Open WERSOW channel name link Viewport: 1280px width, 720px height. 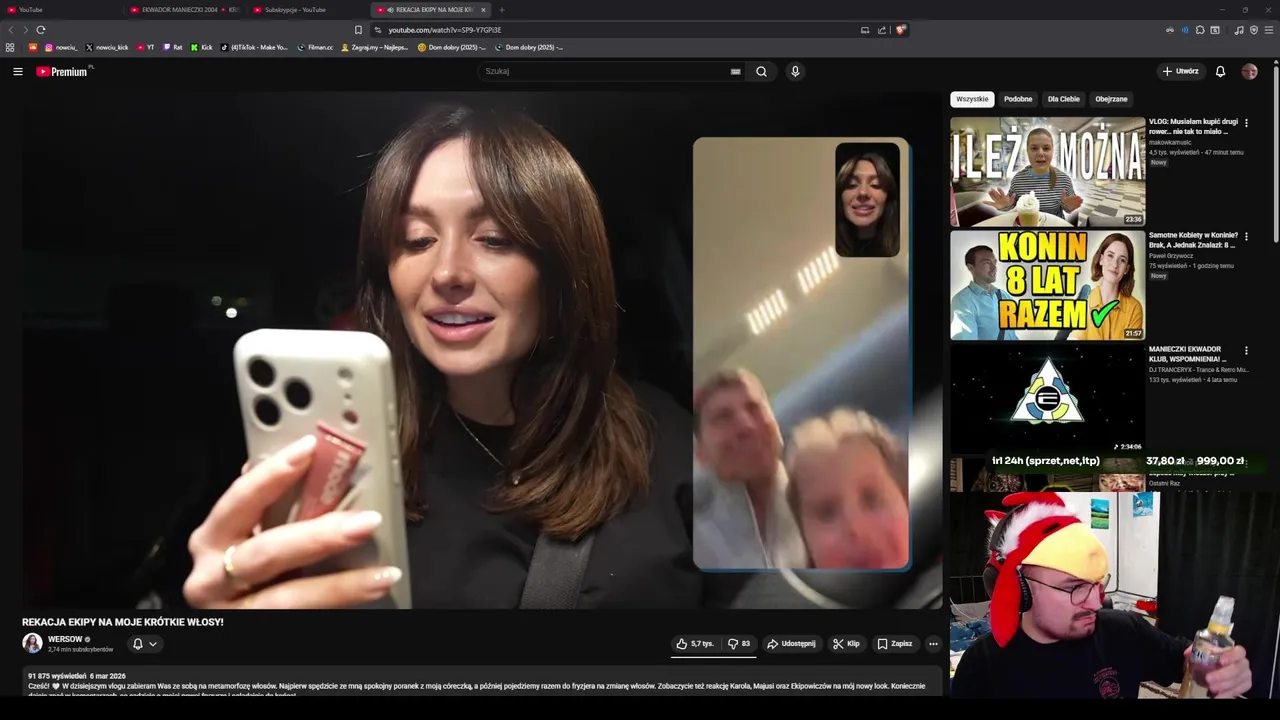pyautogui.click(x=65, y=639)
